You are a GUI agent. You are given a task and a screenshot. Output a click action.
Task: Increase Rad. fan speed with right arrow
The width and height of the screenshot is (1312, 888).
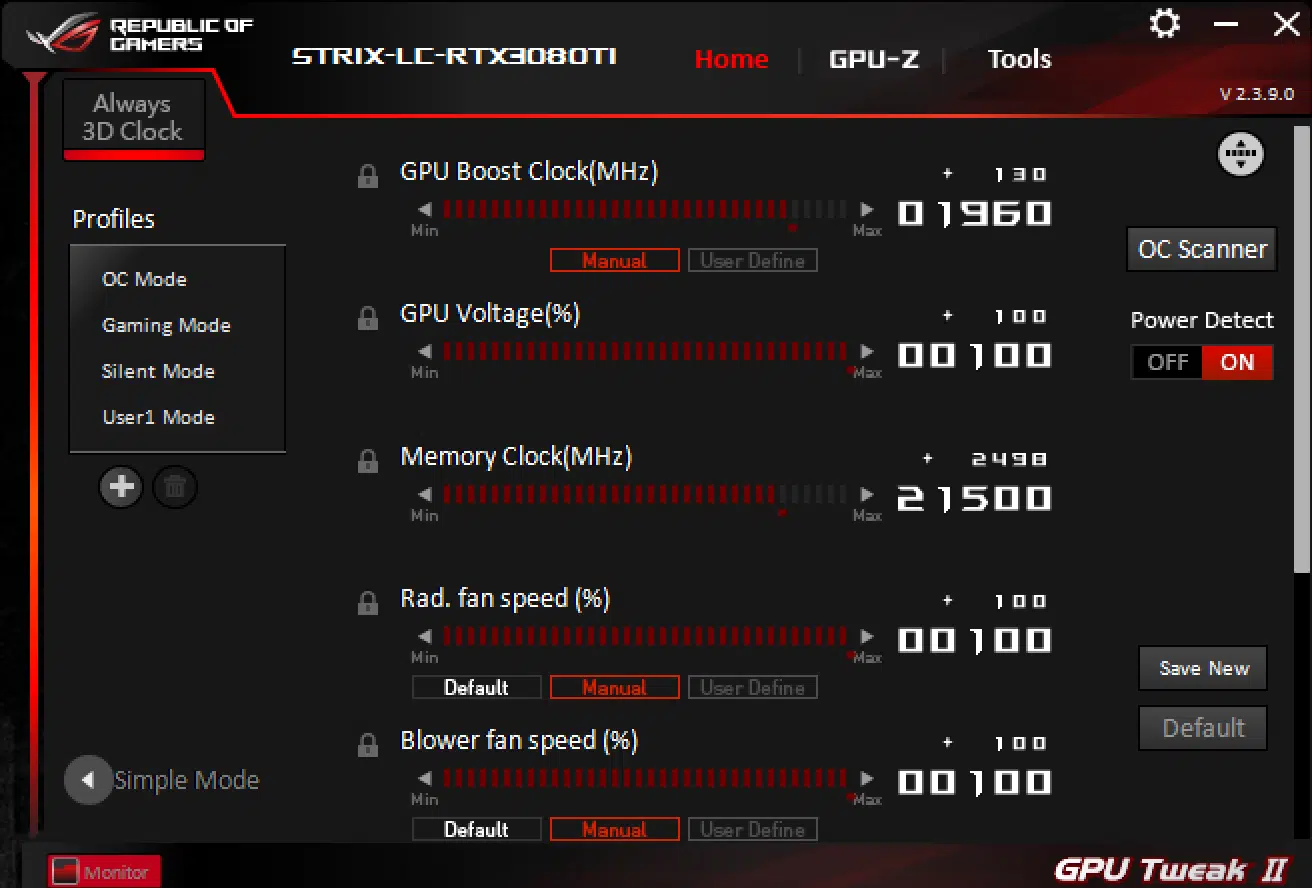pyautogui.click(x=867, y=637)
